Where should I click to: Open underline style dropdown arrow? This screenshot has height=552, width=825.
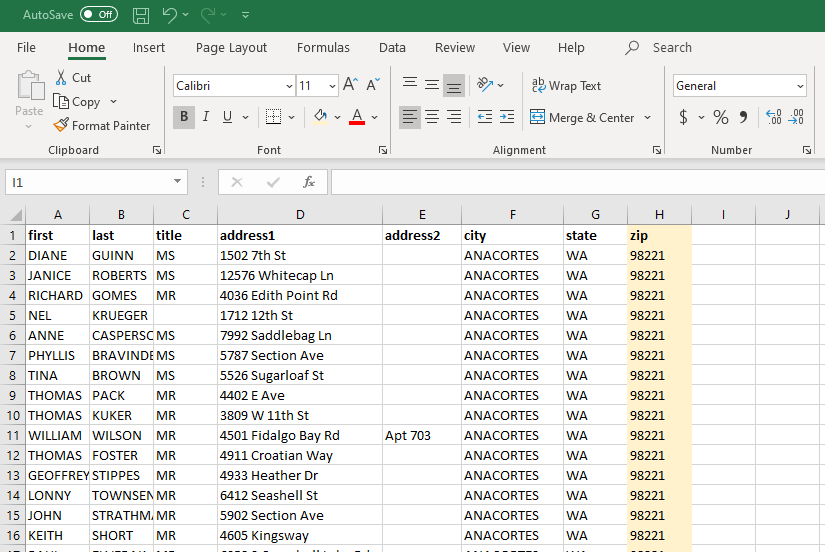[245, 117]
